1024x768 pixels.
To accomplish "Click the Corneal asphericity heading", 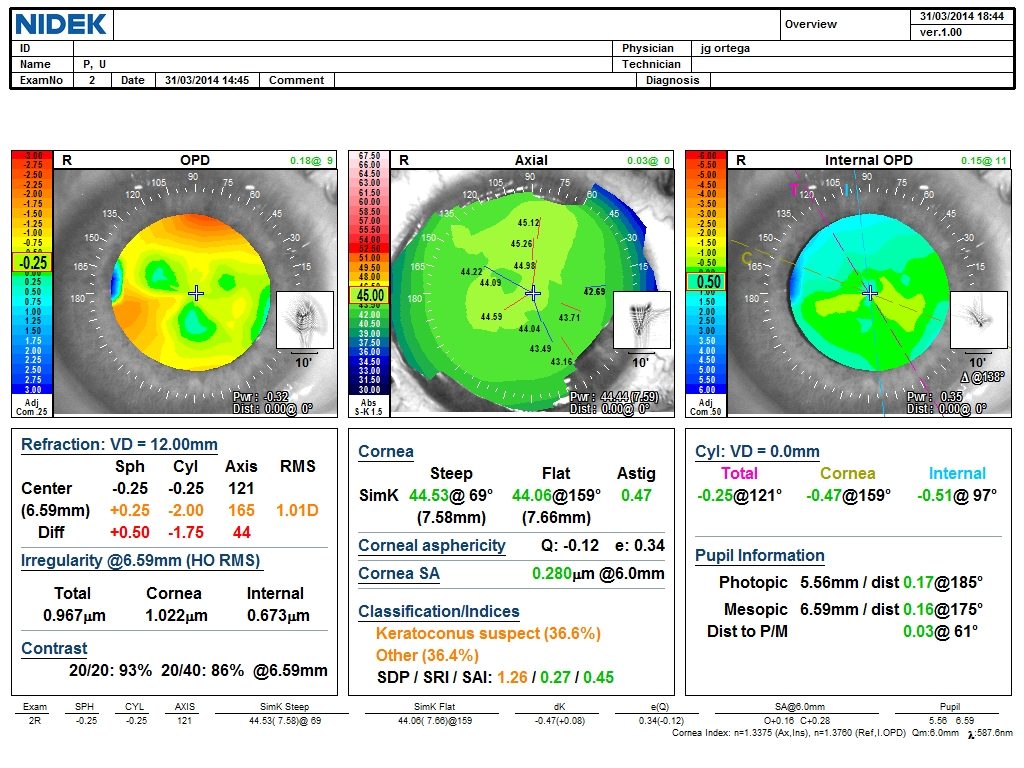I will (432, 546).
